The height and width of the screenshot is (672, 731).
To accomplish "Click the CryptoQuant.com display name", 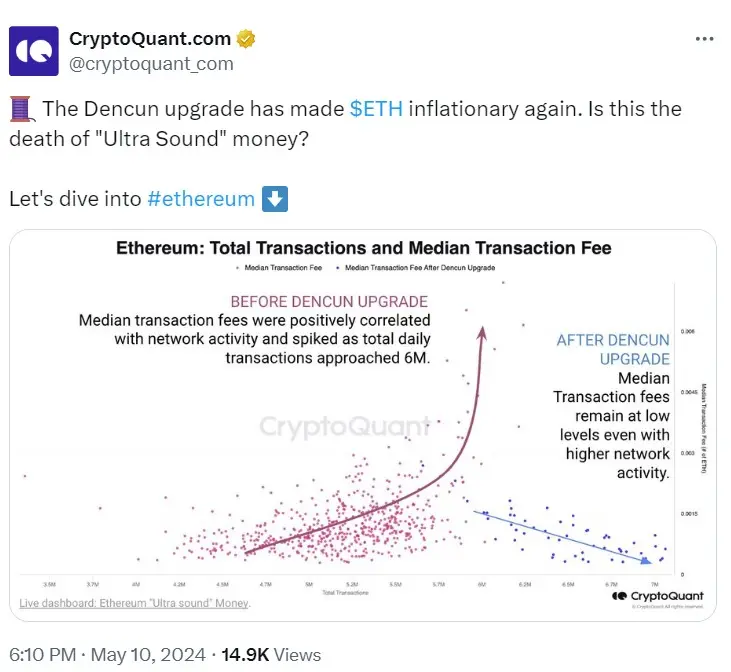I will tap(150, 39).
